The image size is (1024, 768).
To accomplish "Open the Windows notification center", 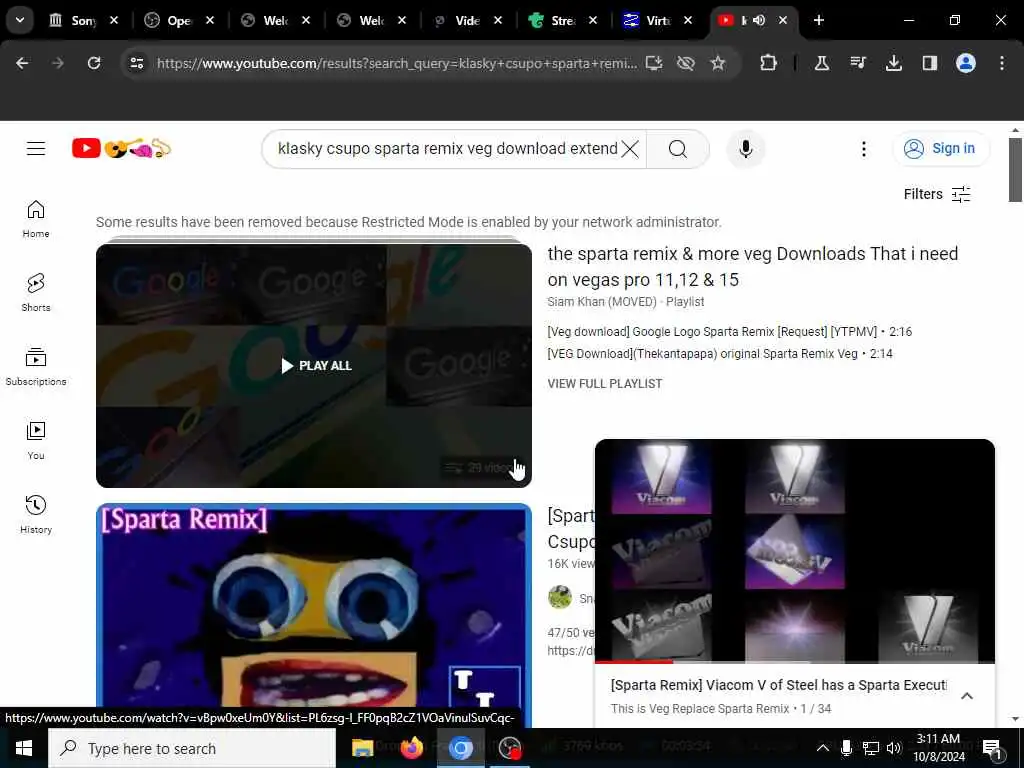I will point(992,748).
